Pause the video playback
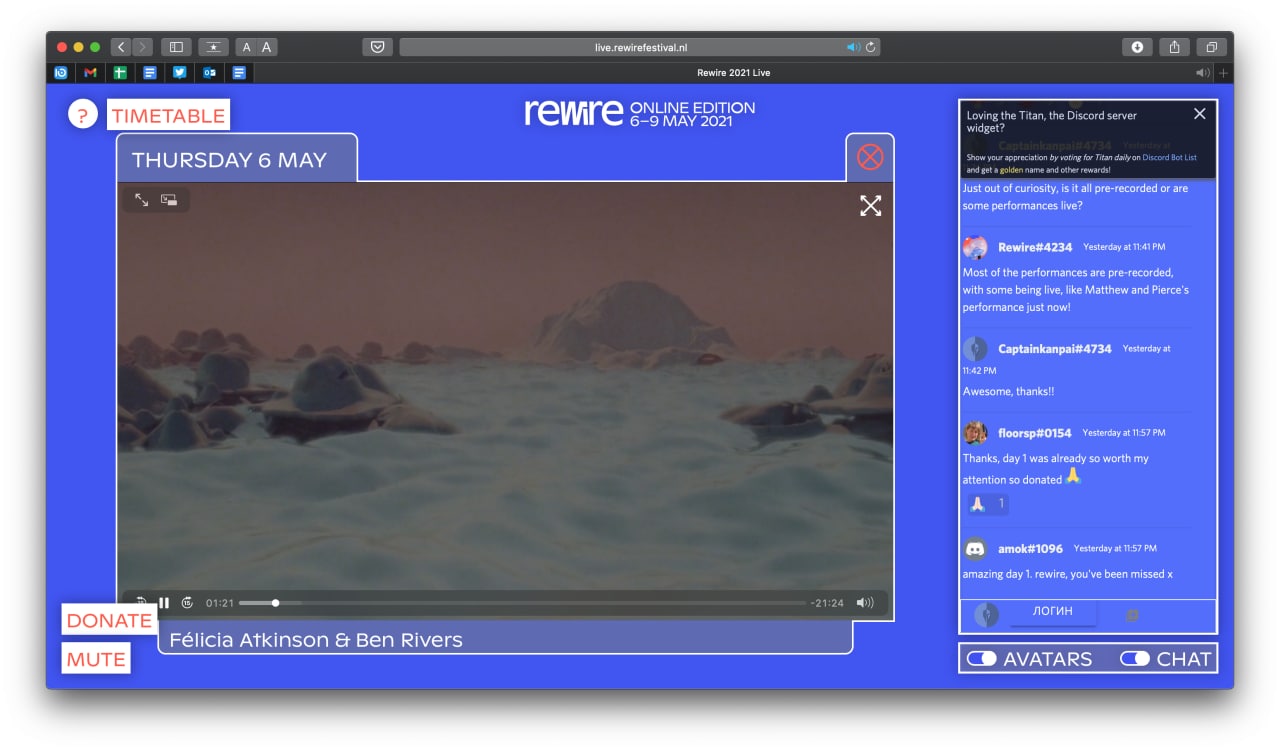The width and height of the screenshot is (1280, 750). tap(164, 603)
